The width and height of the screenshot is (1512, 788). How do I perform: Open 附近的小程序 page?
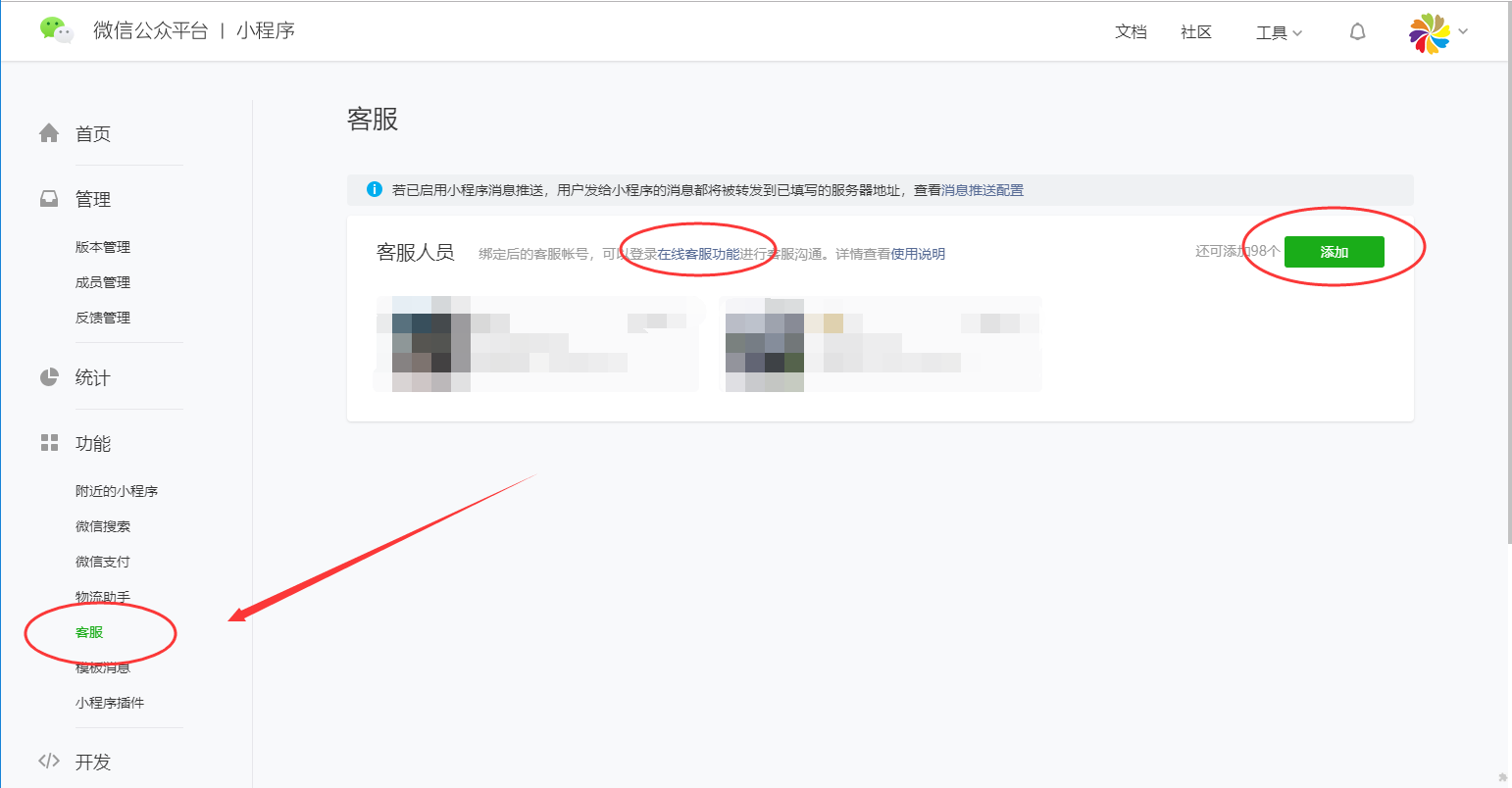coord(117,491)
